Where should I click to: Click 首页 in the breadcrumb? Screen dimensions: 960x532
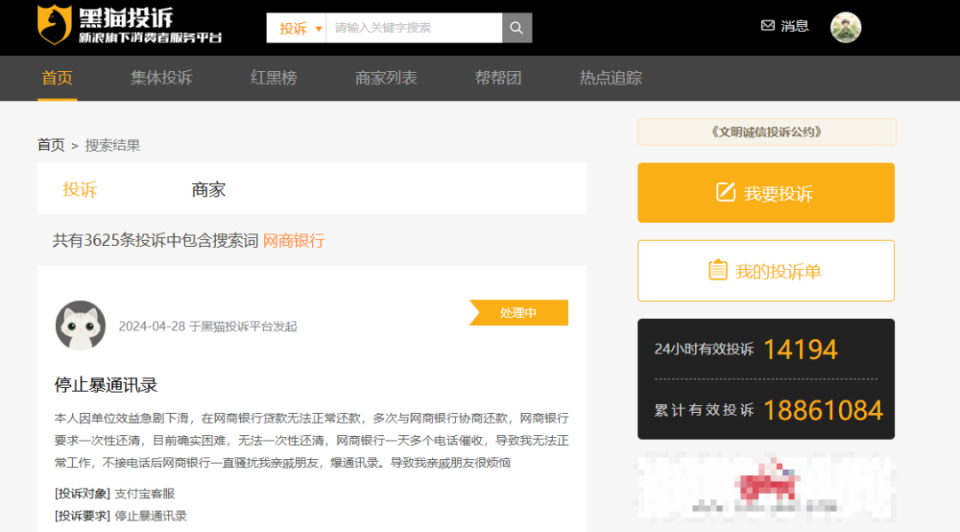tap(51, 145)
